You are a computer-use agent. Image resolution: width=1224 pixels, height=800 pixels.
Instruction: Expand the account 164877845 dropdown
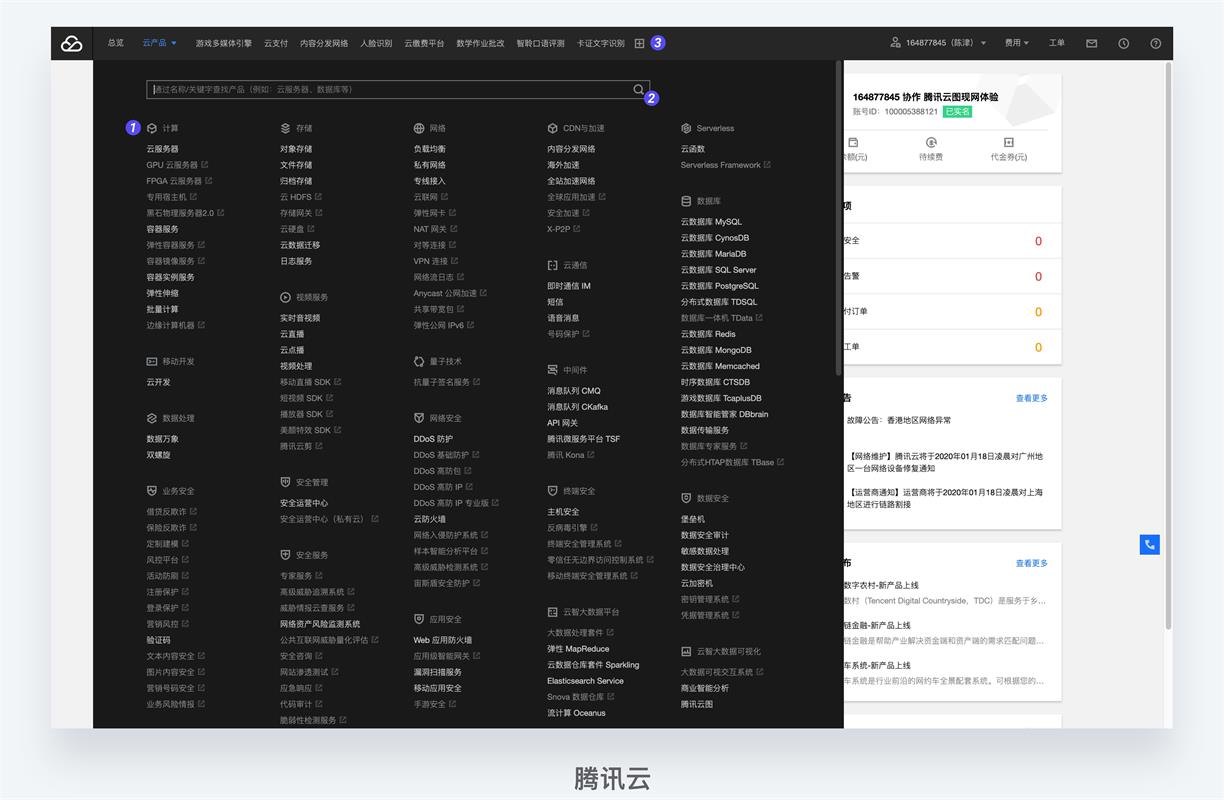[938, 43]
